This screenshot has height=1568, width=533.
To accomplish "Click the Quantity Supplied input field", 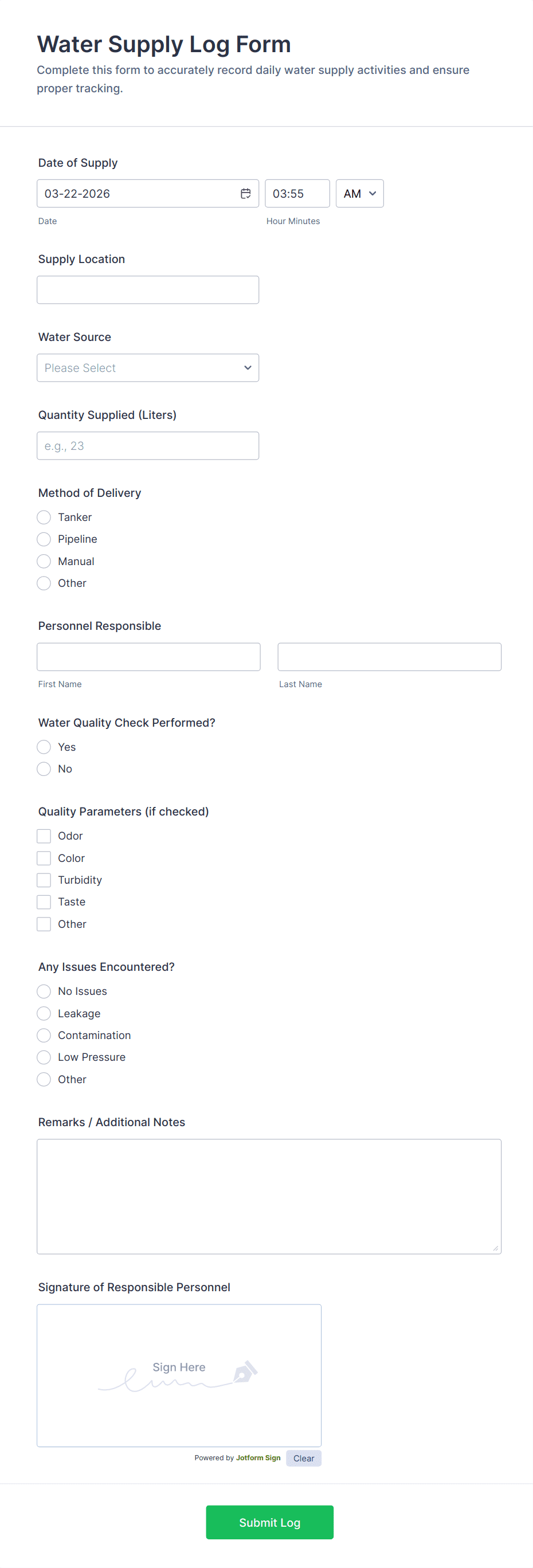I will tap(148, 445).
